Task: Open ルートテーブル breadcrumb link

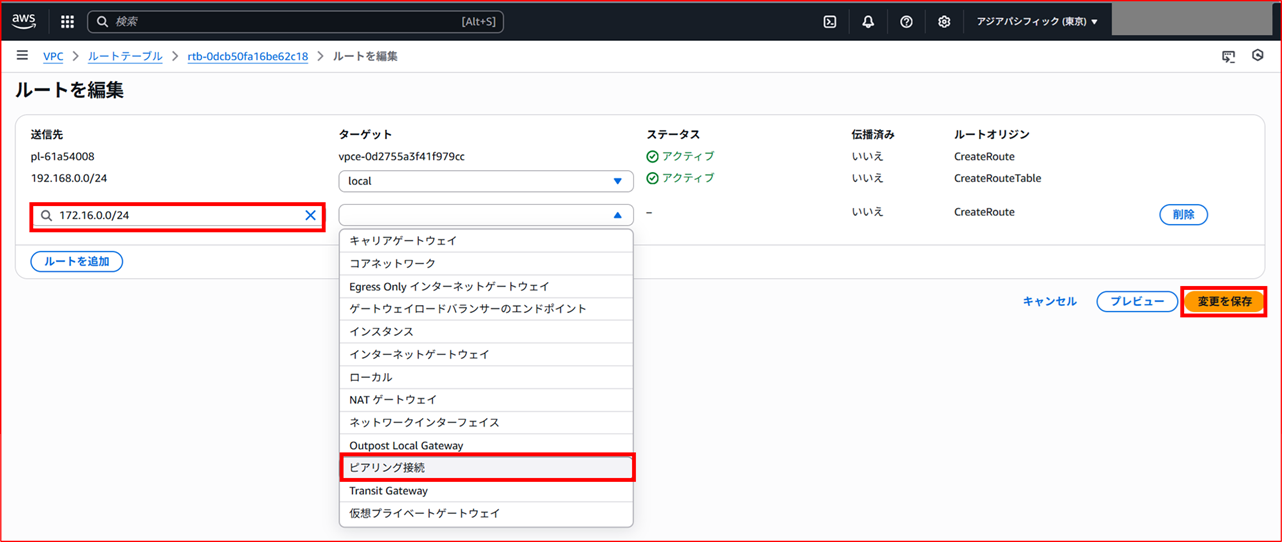Action: point(125,57)
